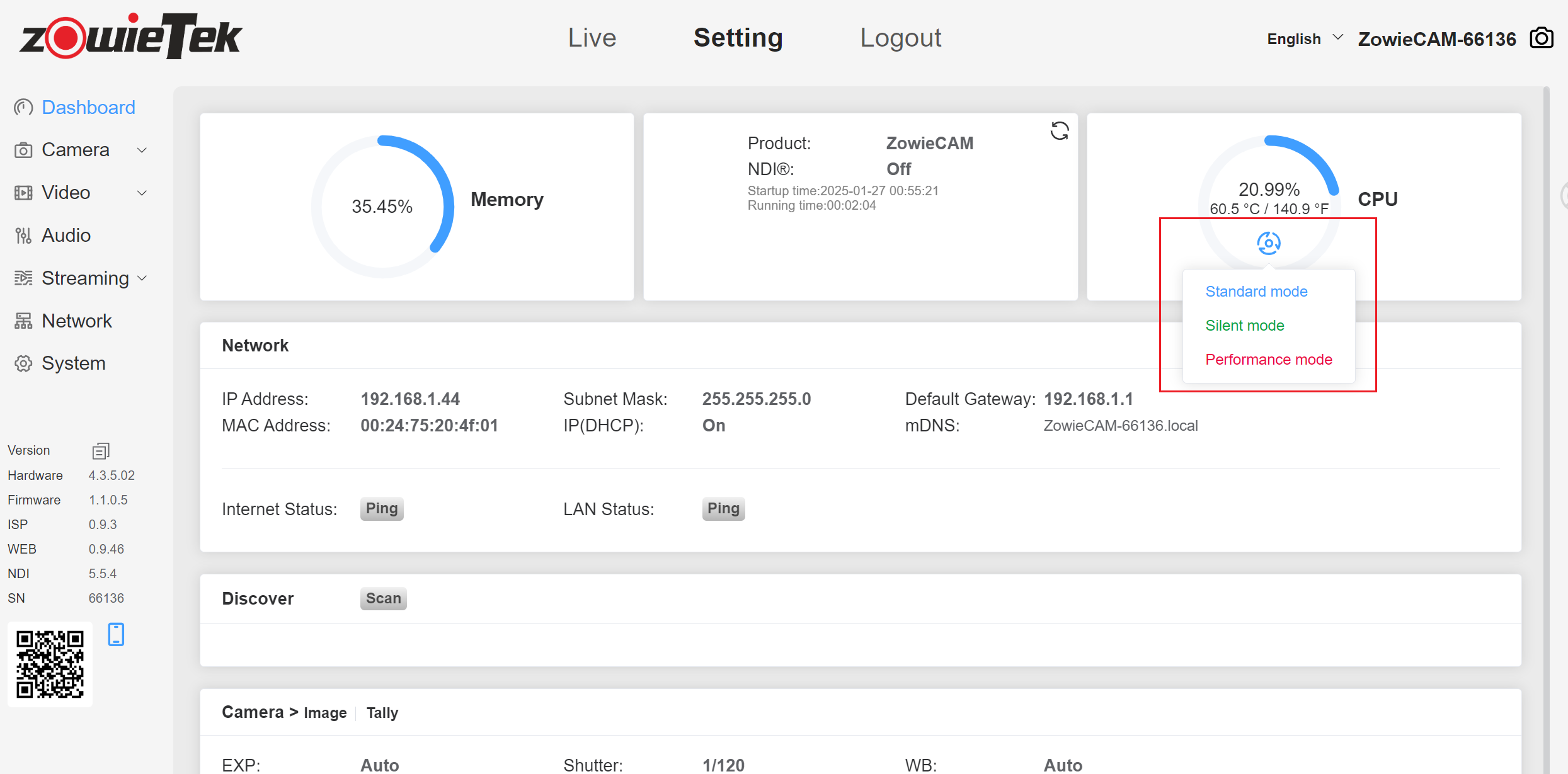
Task: Go to Network page in sidebar
Action: (76, 321)
